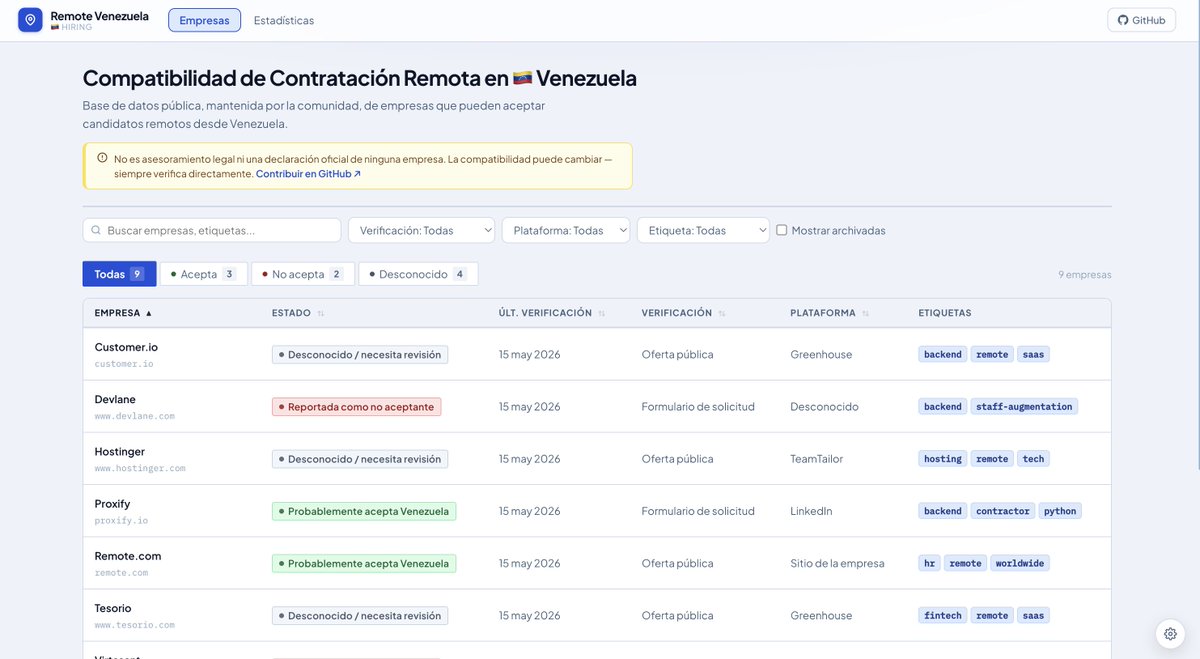Click the staff-augmentation tag on Devlane
This screenshot has height=659, width=1200.
click(1024, 407)
